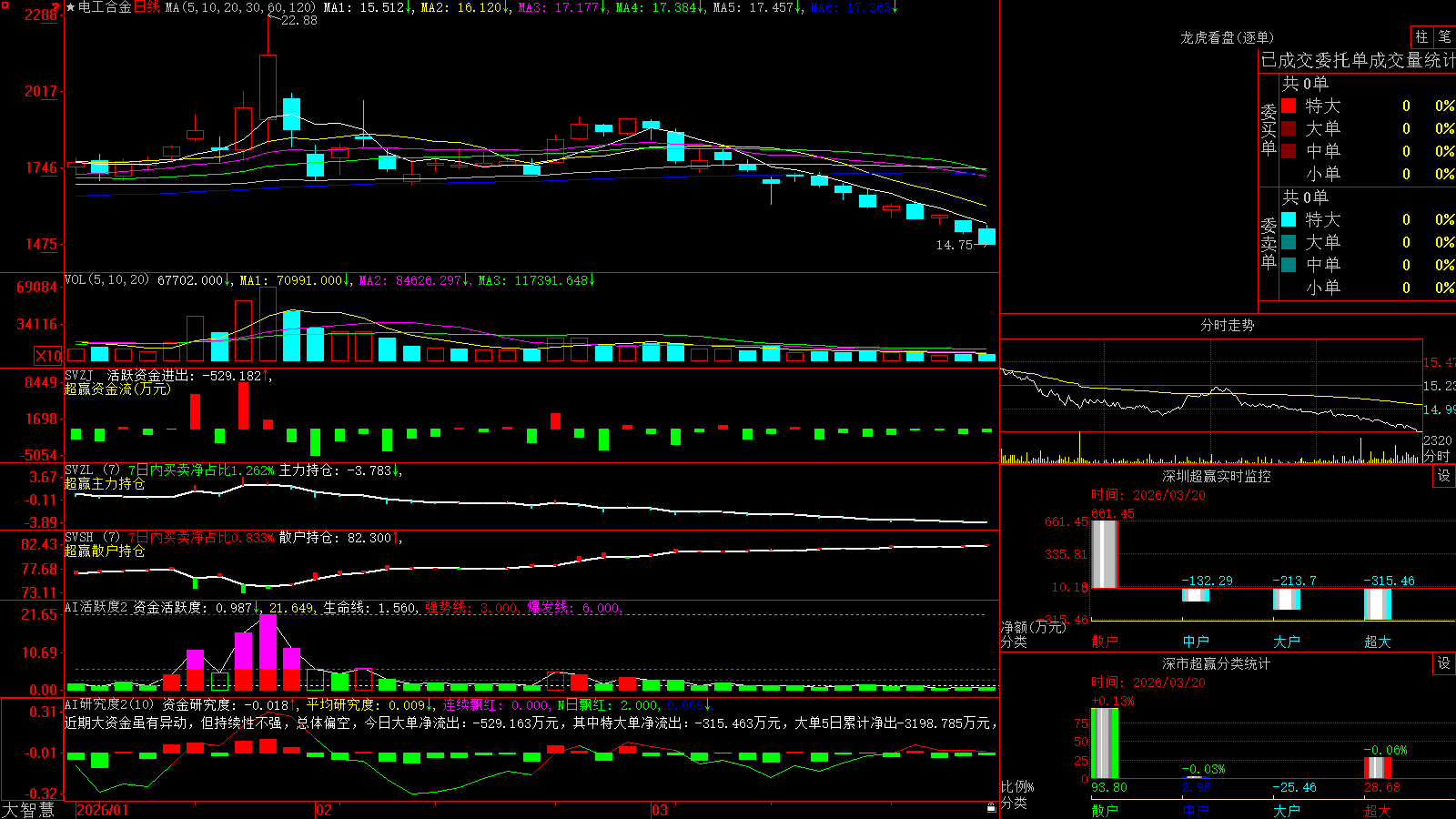This screenshot has height=819, width=1456.
Task: Click the 03 month timeline marker
Action: point(660,810)
